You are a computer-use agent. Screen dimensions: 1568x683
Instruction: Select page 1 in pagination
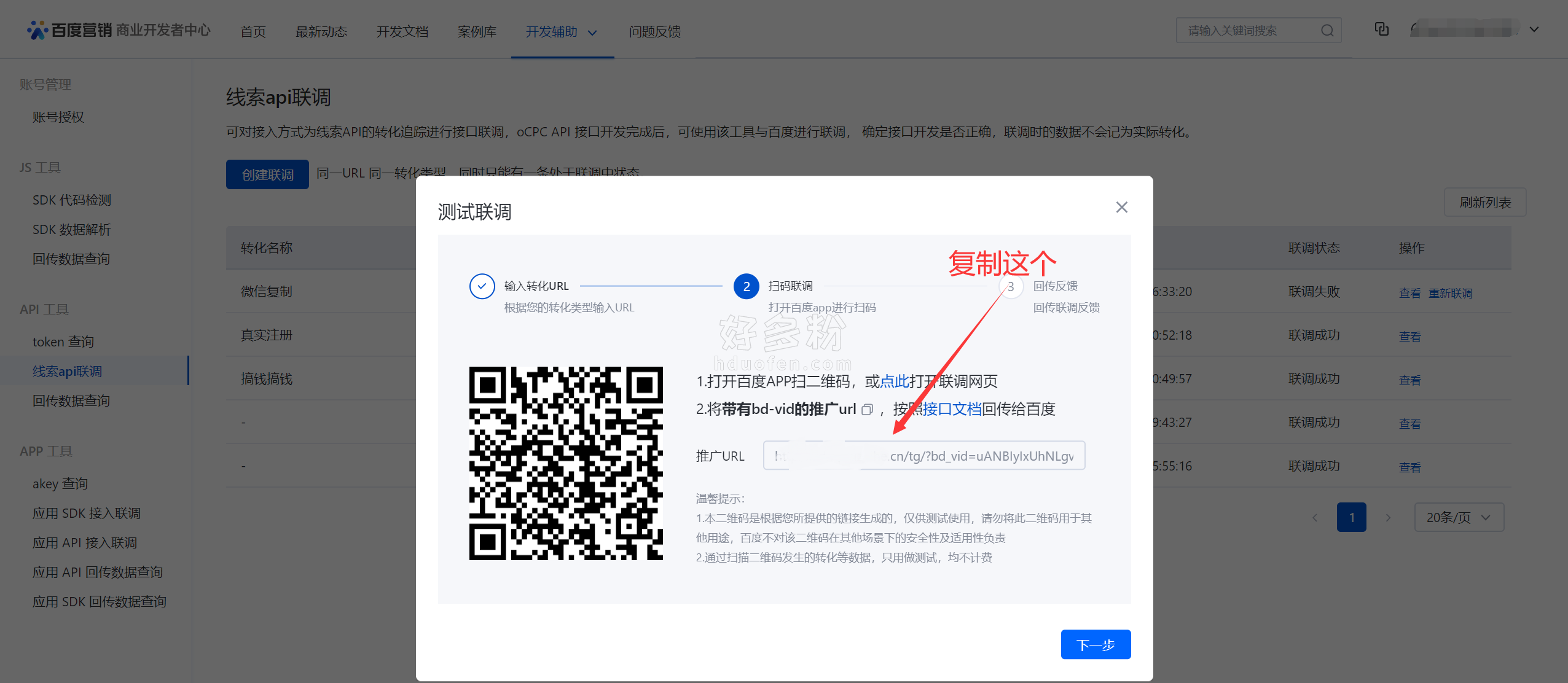point(1352,517)
